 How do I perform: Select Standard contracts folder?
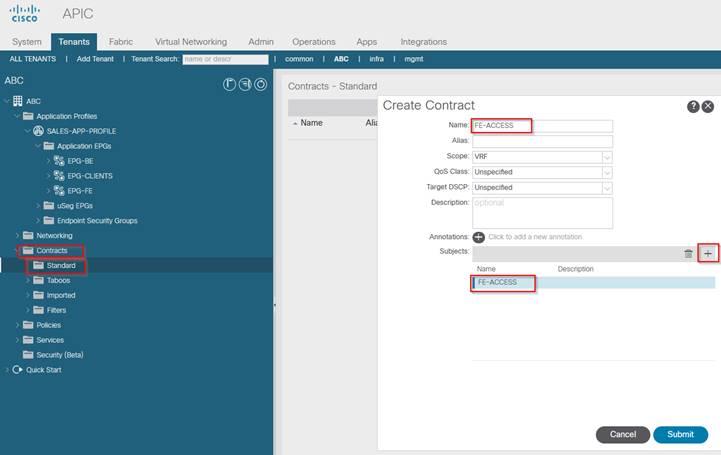click(61, 266)
